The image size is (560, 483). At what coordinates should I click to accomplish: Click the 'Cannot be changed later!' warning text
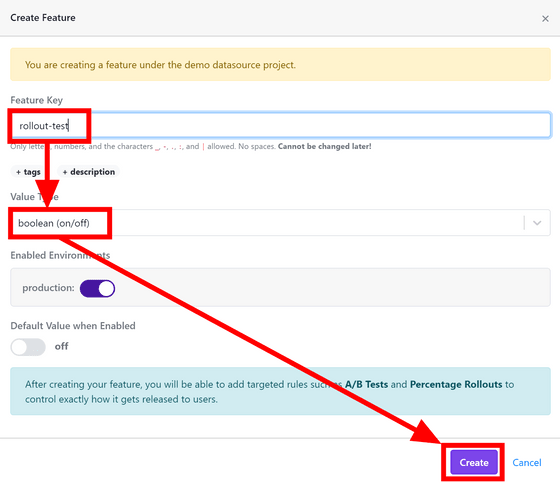[325, 146]
